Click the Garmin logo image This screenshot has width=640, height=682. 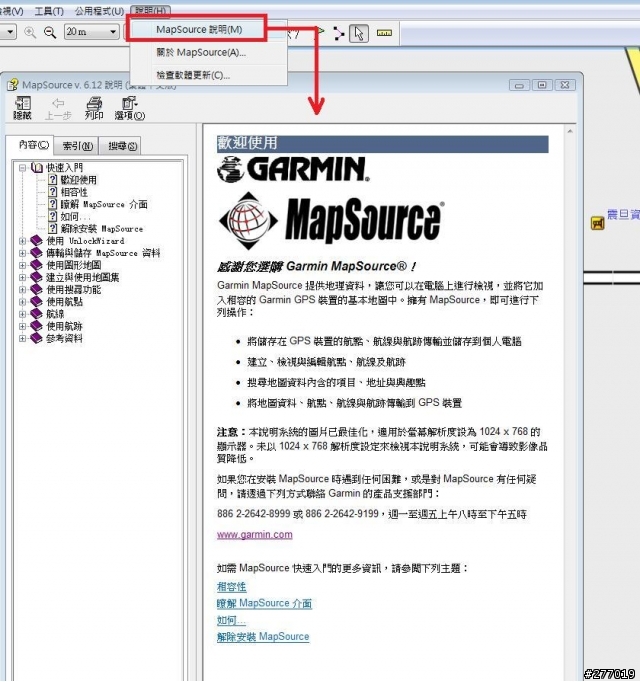pos(293,169)
